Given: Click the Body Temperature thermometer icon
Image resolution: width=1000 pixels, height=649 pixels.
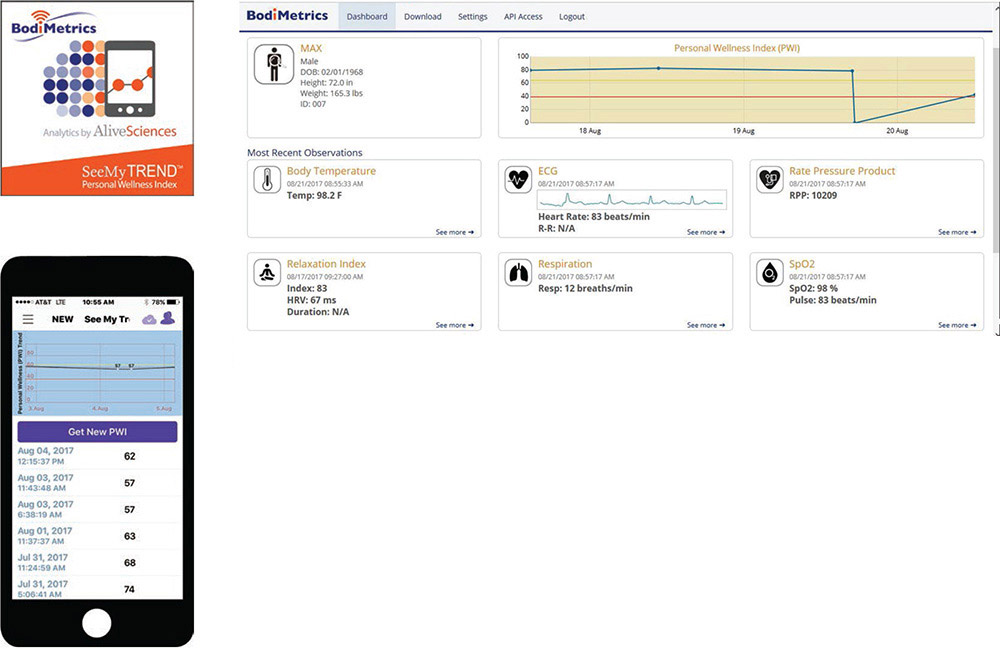Looking at the screenshot, I should 267,180.
